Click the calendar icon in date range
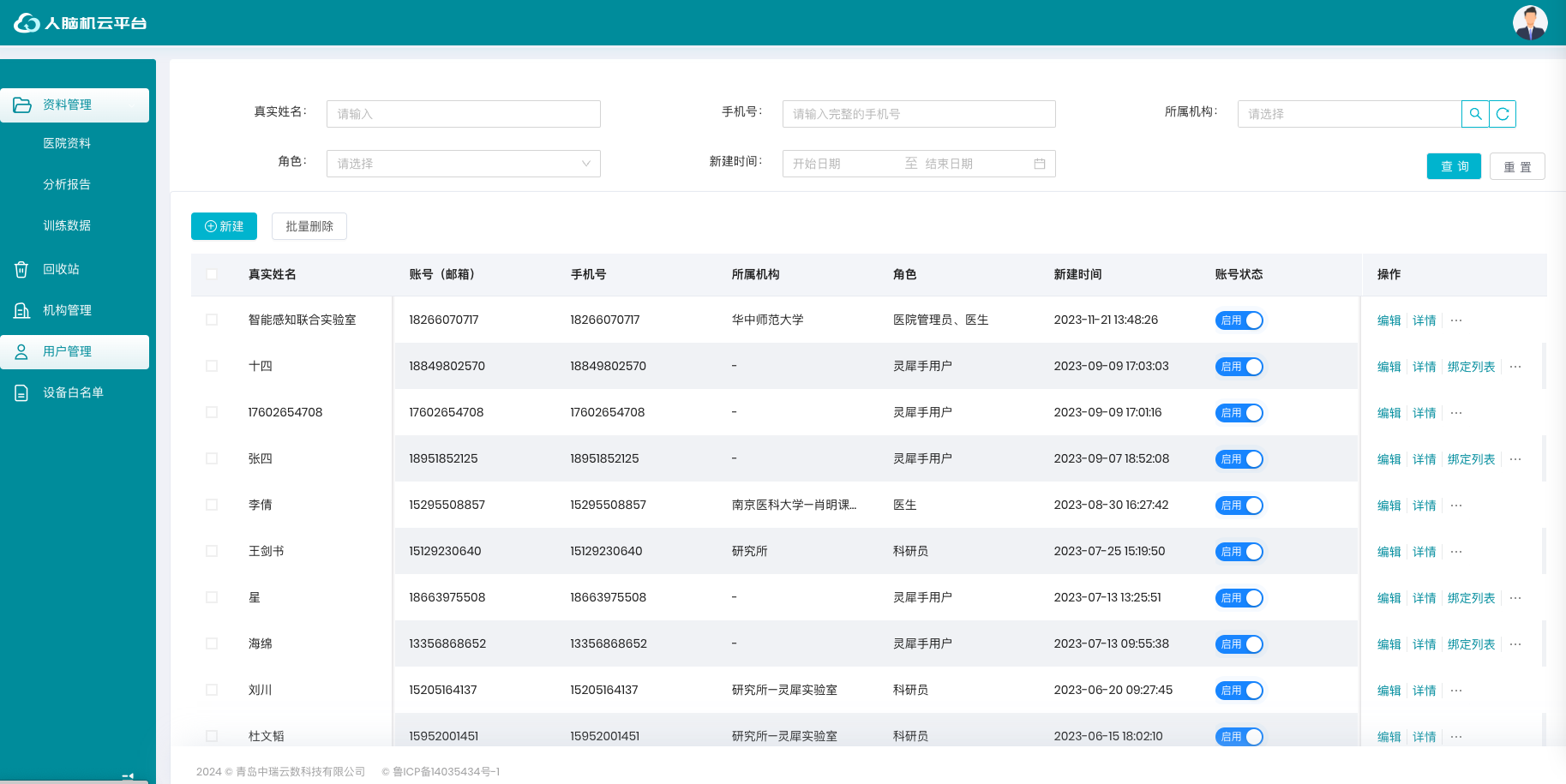Viewport: 1566px width, 784px height. [x=1040, y=164]
